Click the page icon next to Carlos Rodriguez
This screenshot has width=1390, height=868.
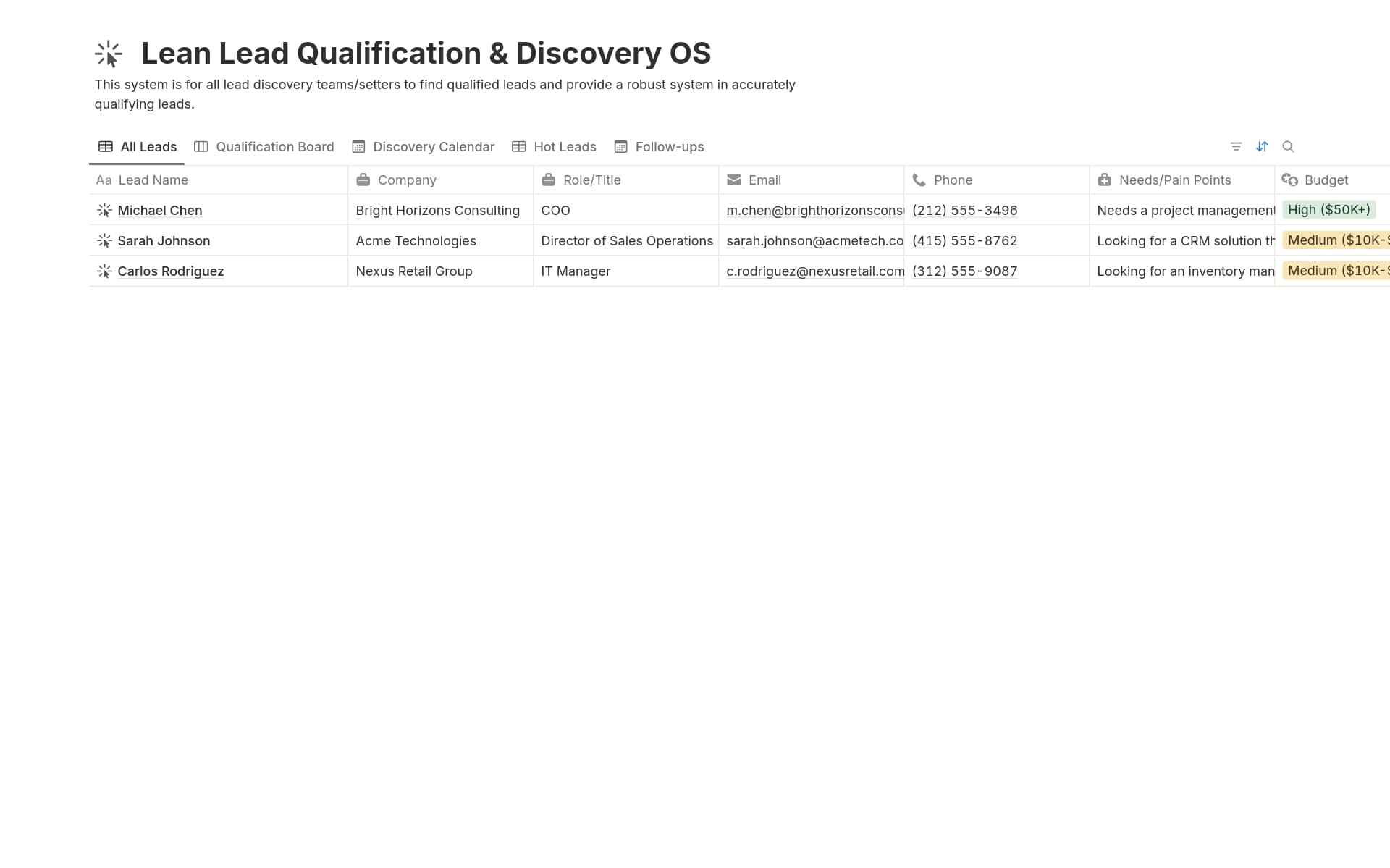pyautogui.click(x=104, y=271)
